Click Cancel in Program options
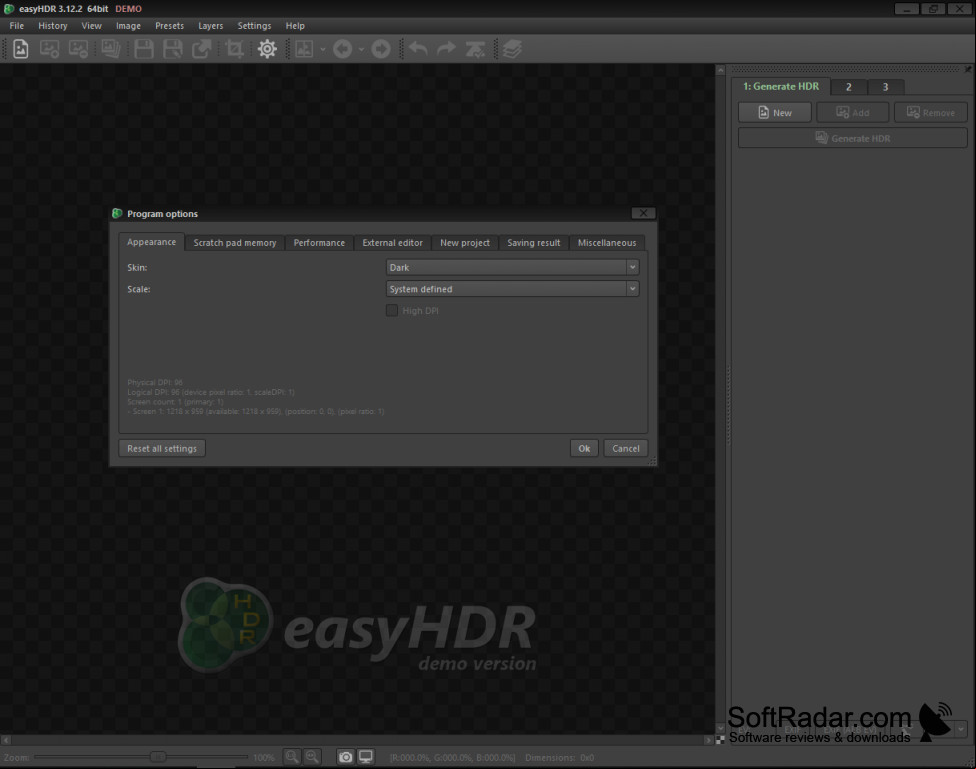The image size is (976, 769). coord(626,448)
